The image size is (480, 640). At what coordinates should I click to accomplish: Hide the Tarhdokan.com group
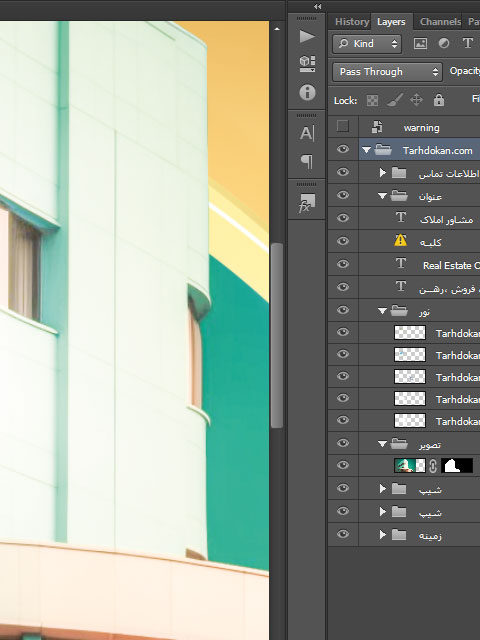point(343,149)
